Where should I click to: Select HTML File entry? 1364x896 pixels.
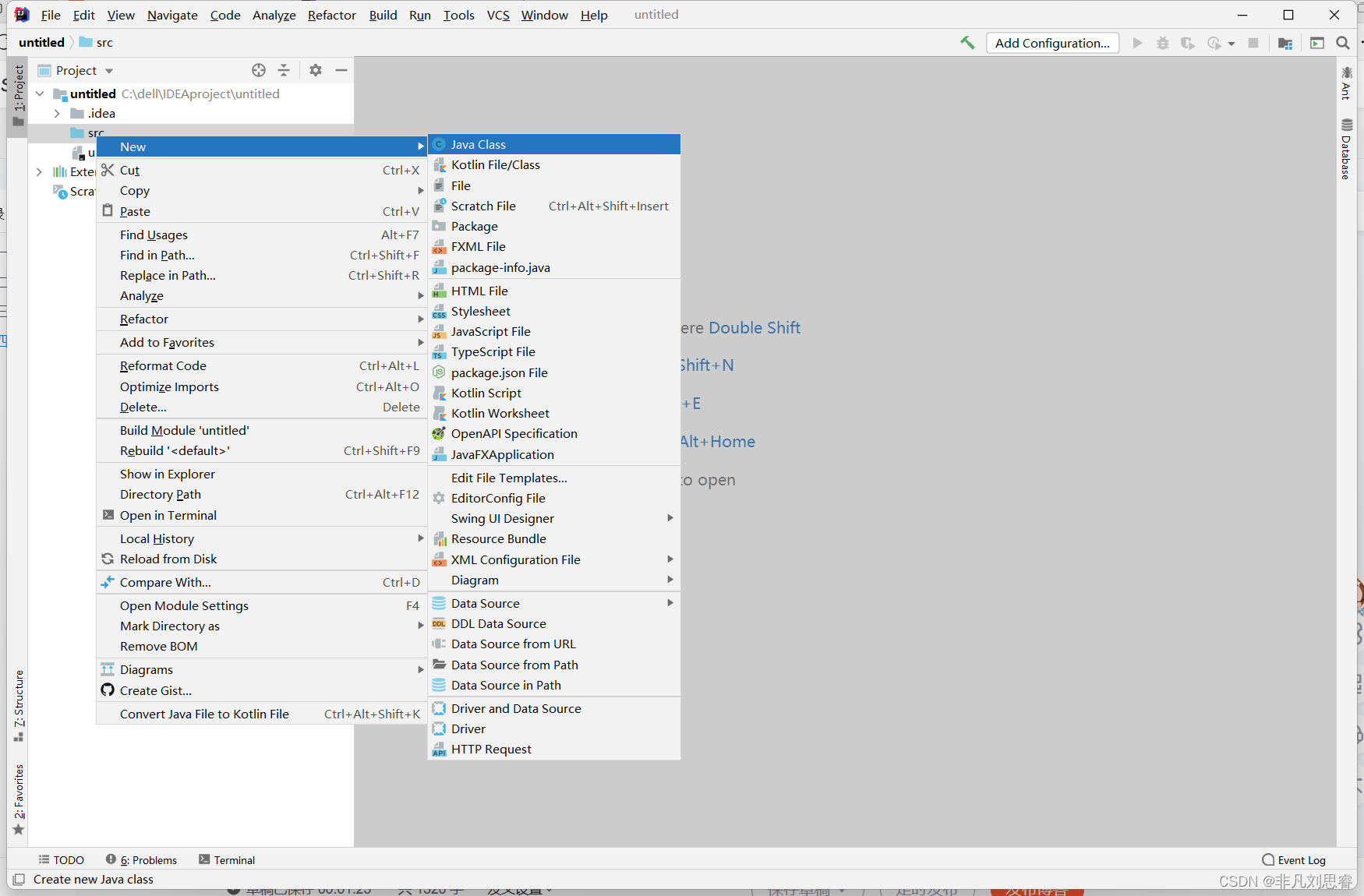click(554, 291)
